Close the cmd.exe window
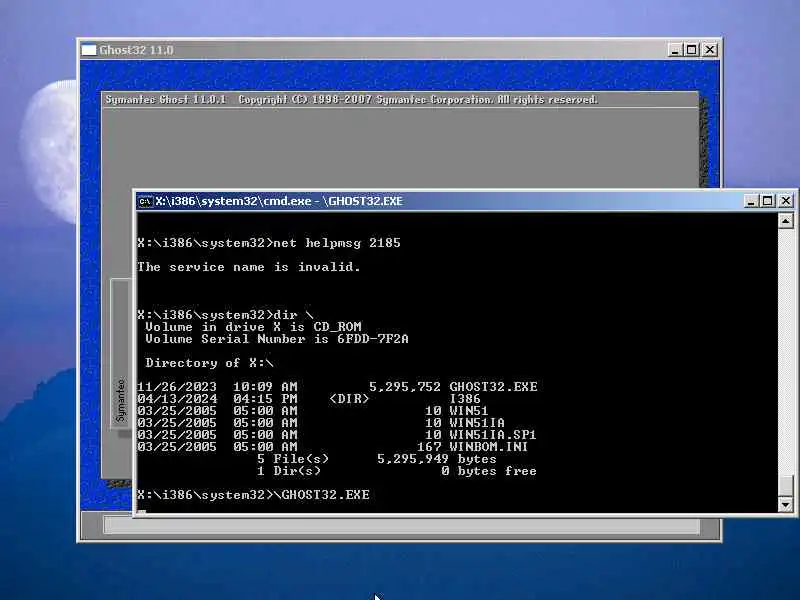 pyautogui.click(x=786, y=201)
